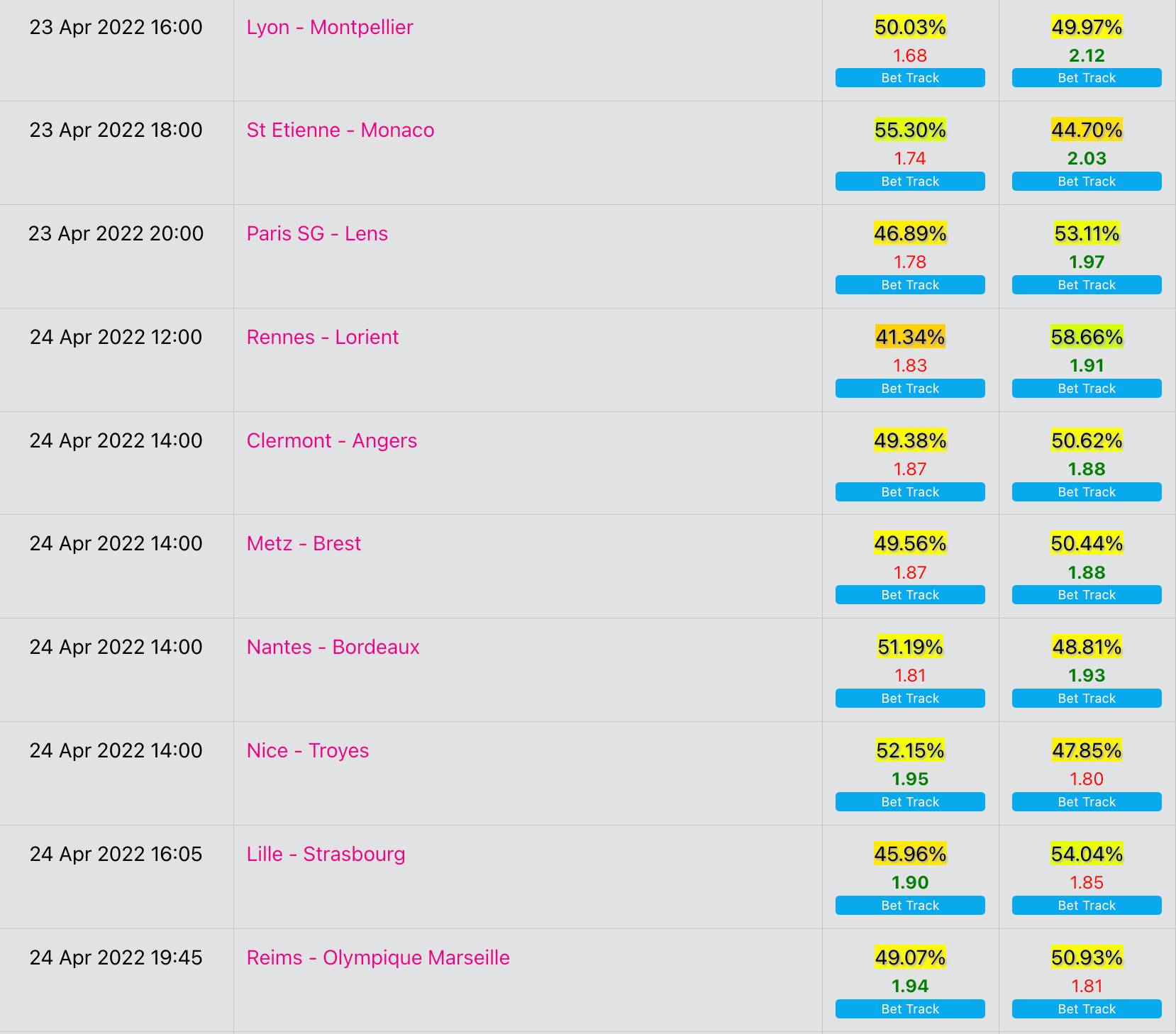Screen dimensions: 1176x1034
Task: Click Bet Track under Reims odds 1.94
Action: [x=910, y=1009]
